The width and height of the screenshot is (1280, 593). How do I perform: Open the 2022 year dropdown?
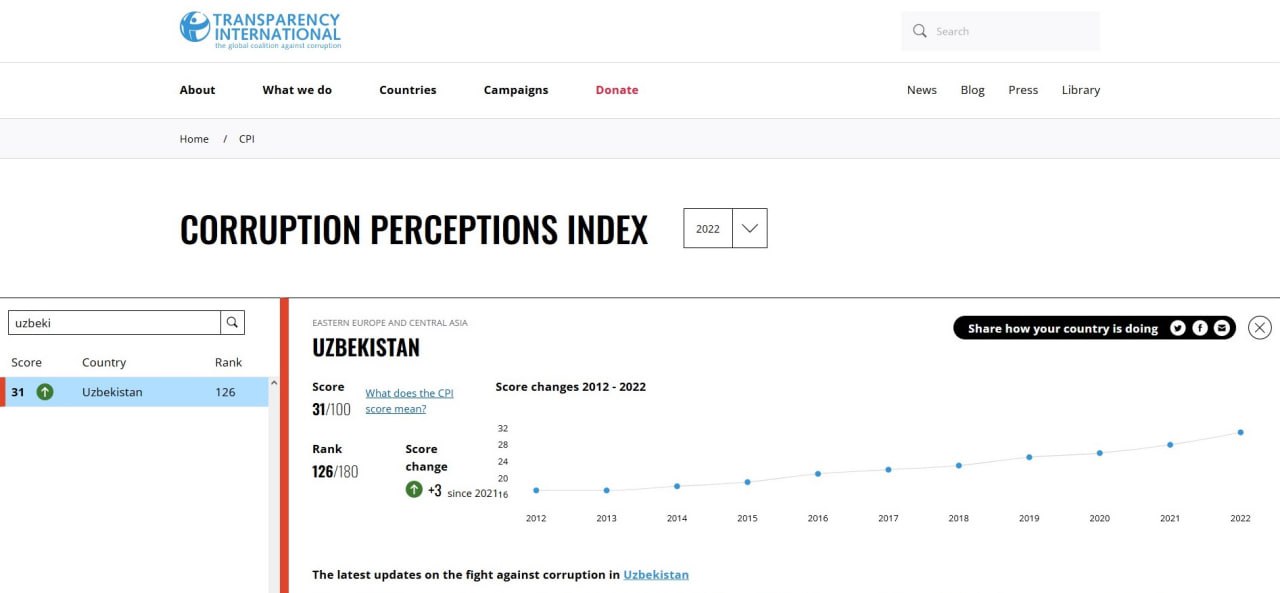tap(708, 228)
